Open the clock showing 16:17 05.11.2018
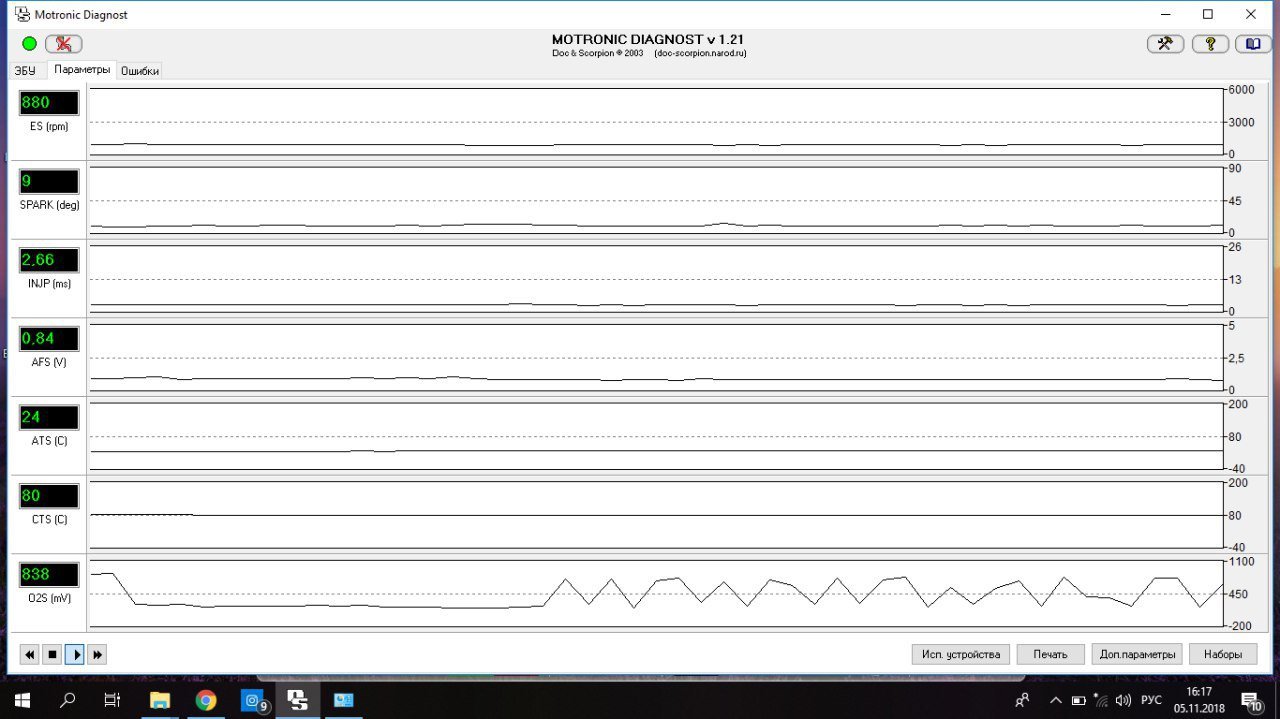The height and width of the screenshot is (719, 1280). pos(1199,700)
